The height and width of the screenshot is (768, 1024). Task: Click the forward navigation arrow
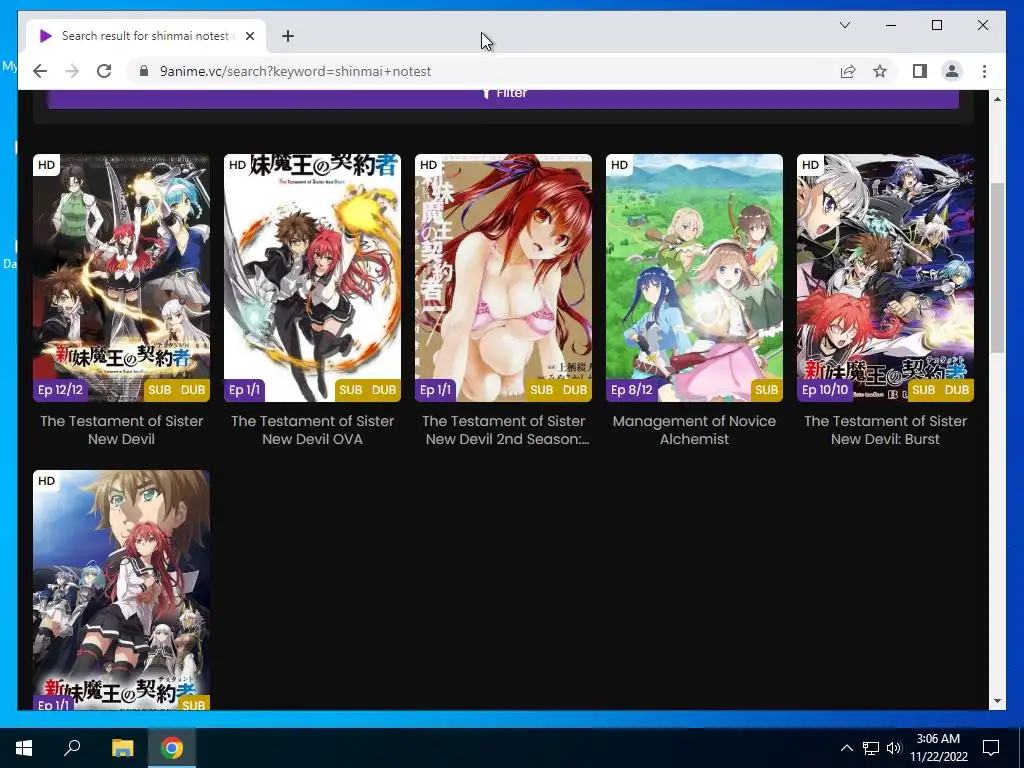[x=72, y=71]
